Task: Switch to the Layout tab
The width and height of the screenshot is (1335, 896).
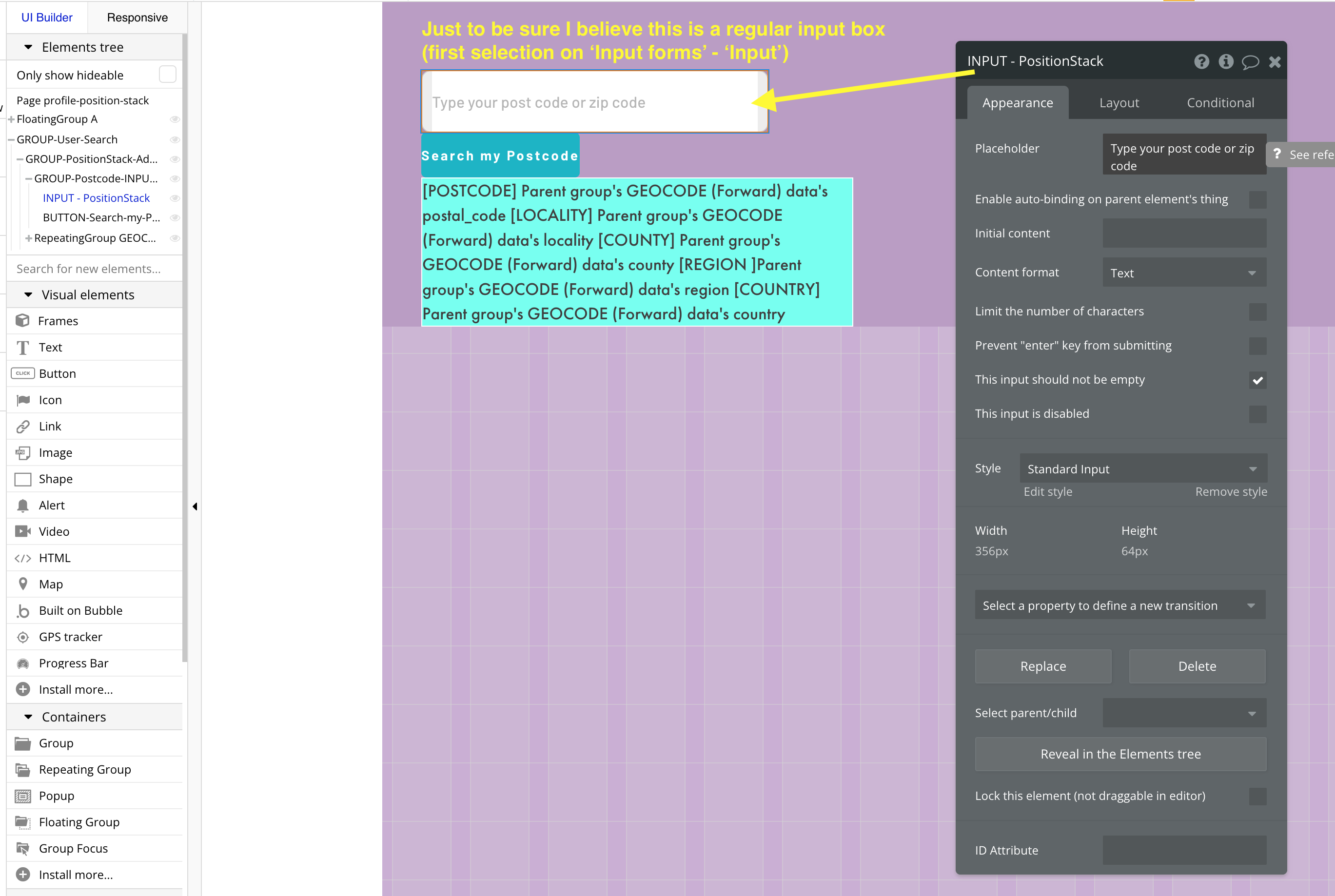Action: click(x=1119, y=103)
